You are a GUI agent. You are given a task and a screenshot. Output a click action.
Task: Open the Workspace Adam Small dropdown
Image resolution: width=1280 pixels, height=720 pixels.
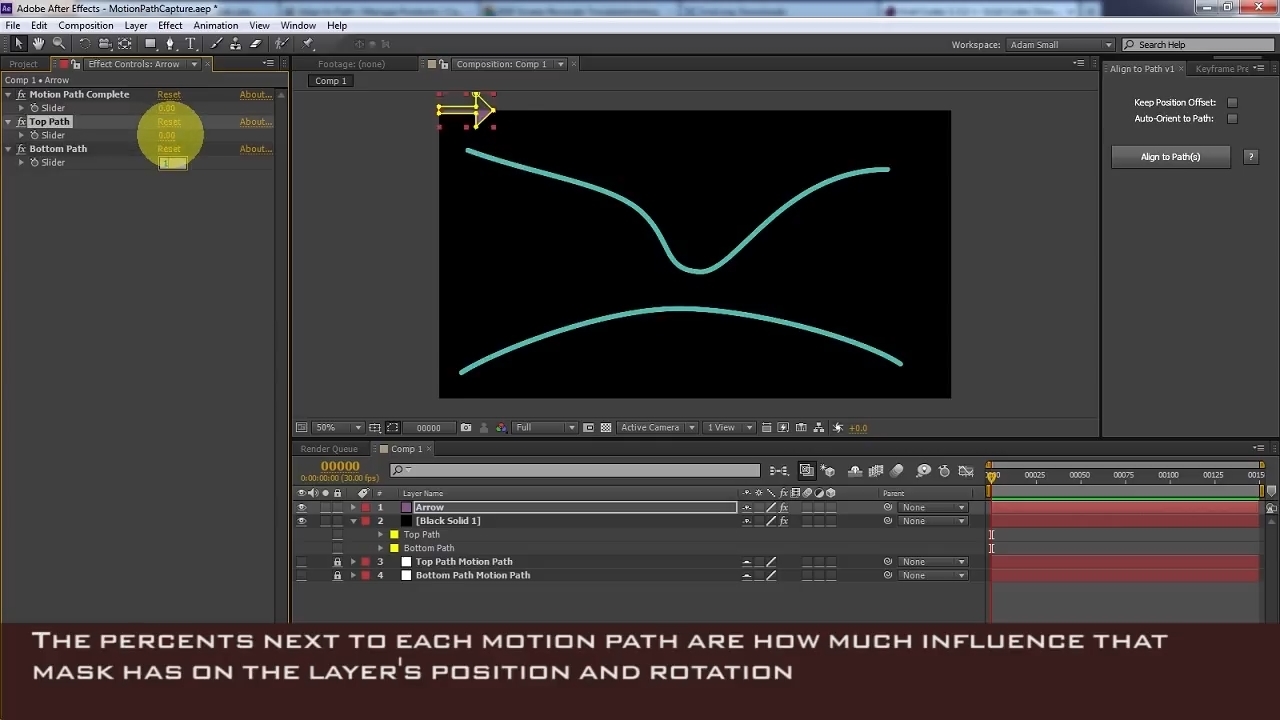tap(1060, 45)
